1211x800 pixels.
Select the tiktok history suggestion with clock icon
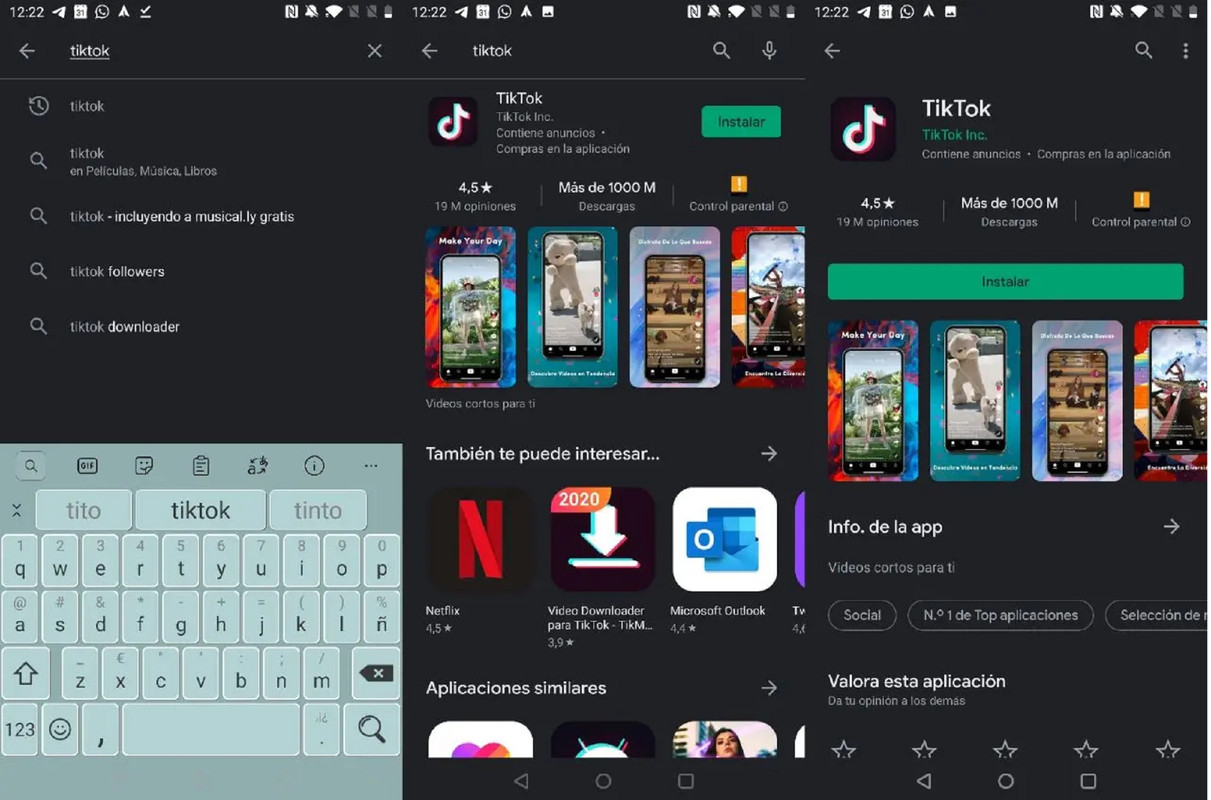(201, 106)
